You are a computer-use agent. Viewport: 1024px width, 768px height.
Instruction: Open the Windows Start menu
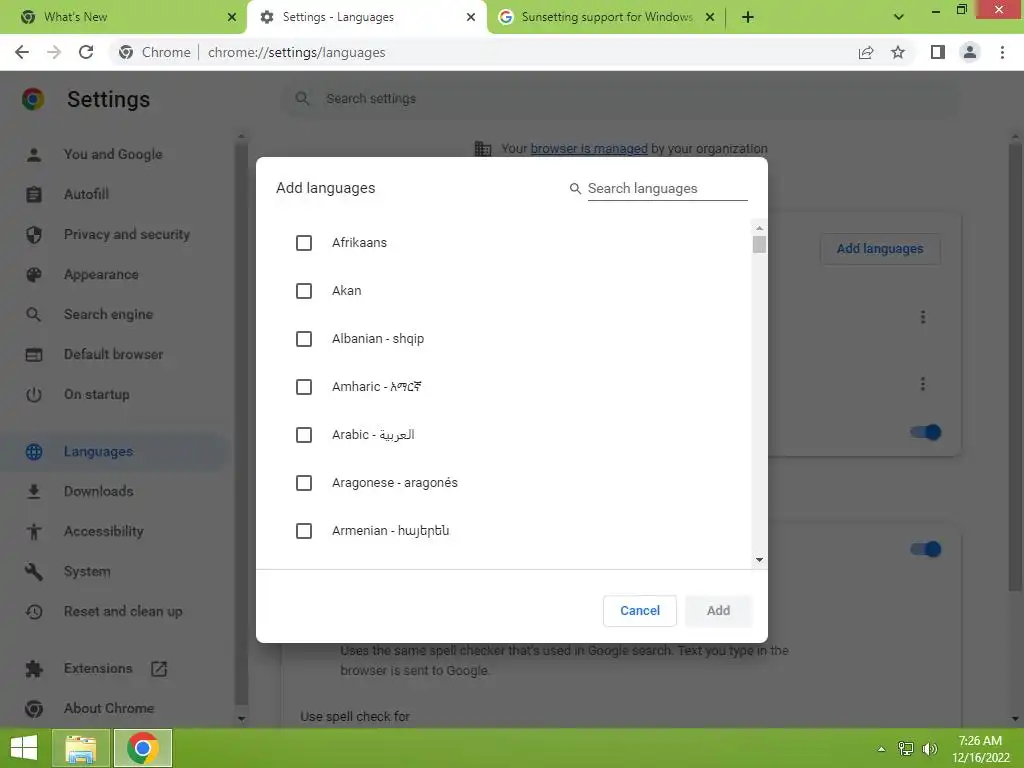tap(24, 748)
